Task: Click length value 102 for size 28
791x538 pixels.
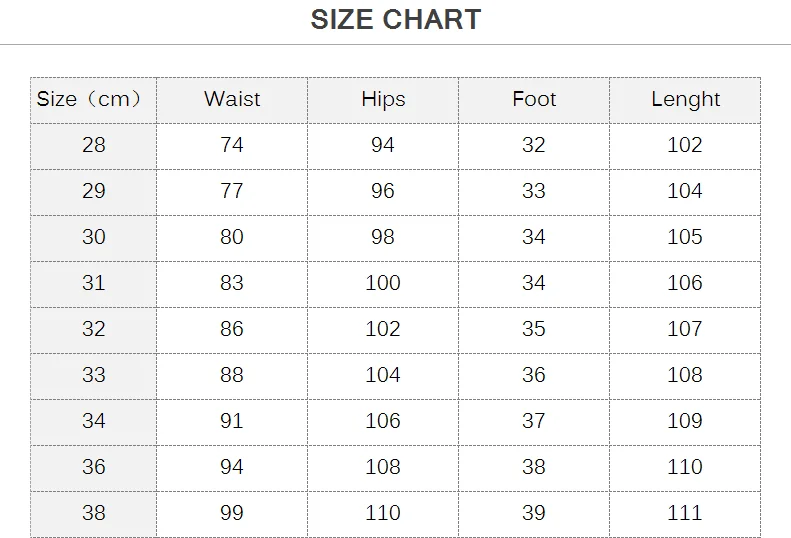Action: (685, 145)
